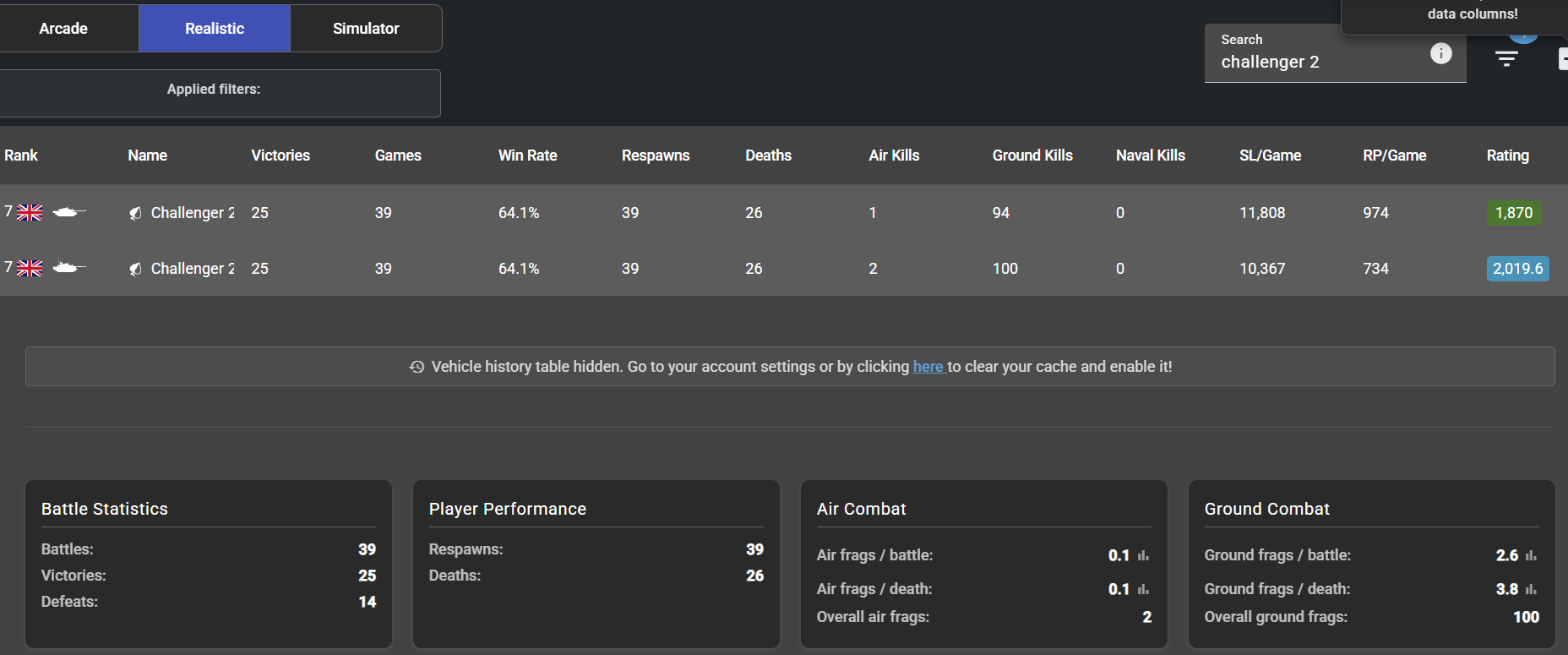Click the ground kills cell showing 100

1005,269
